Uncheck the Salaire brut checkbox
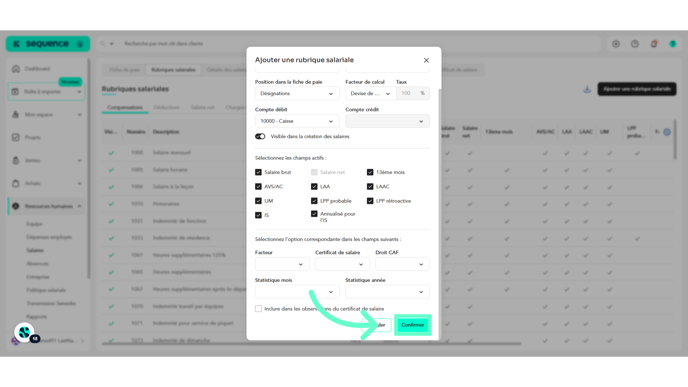 [x=258, y=172]
